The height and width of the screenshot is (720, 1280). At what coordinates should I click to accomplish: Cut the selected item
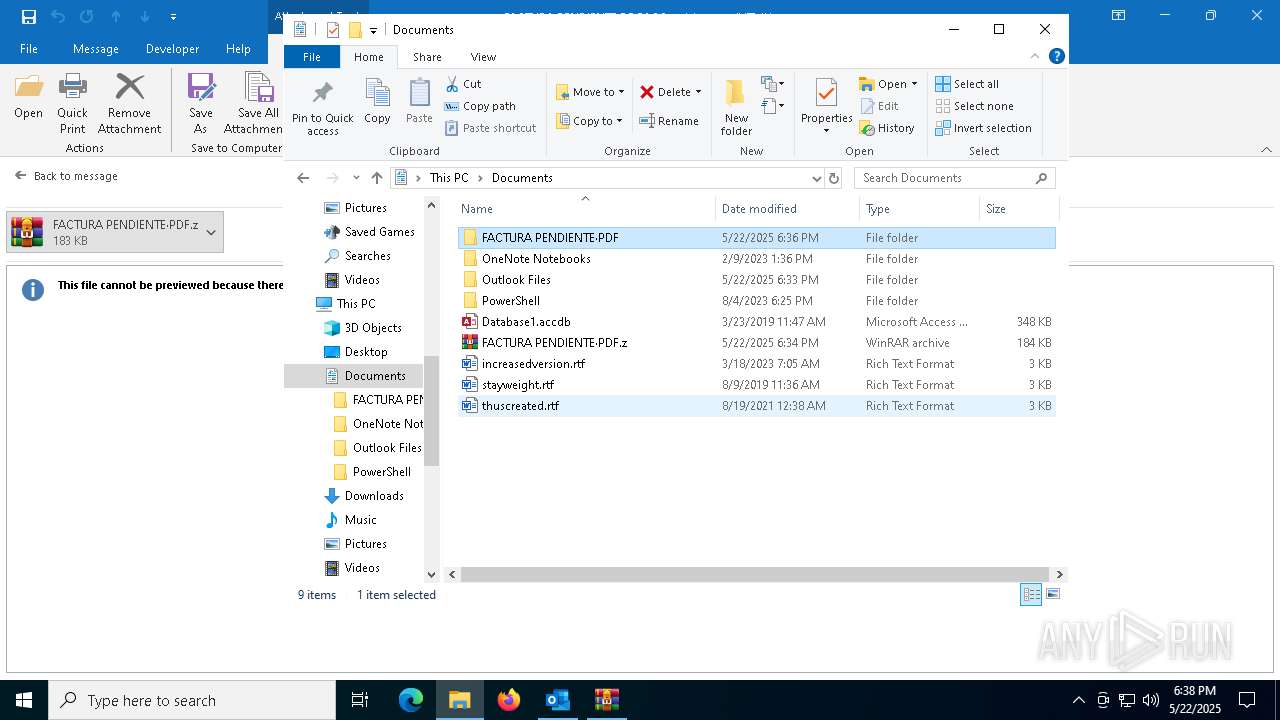coord(463,84)
